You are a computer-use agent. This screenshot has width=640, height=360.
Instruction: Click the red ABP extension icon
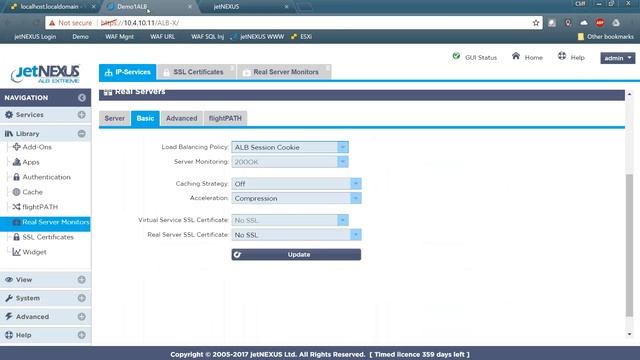point(600,23)
